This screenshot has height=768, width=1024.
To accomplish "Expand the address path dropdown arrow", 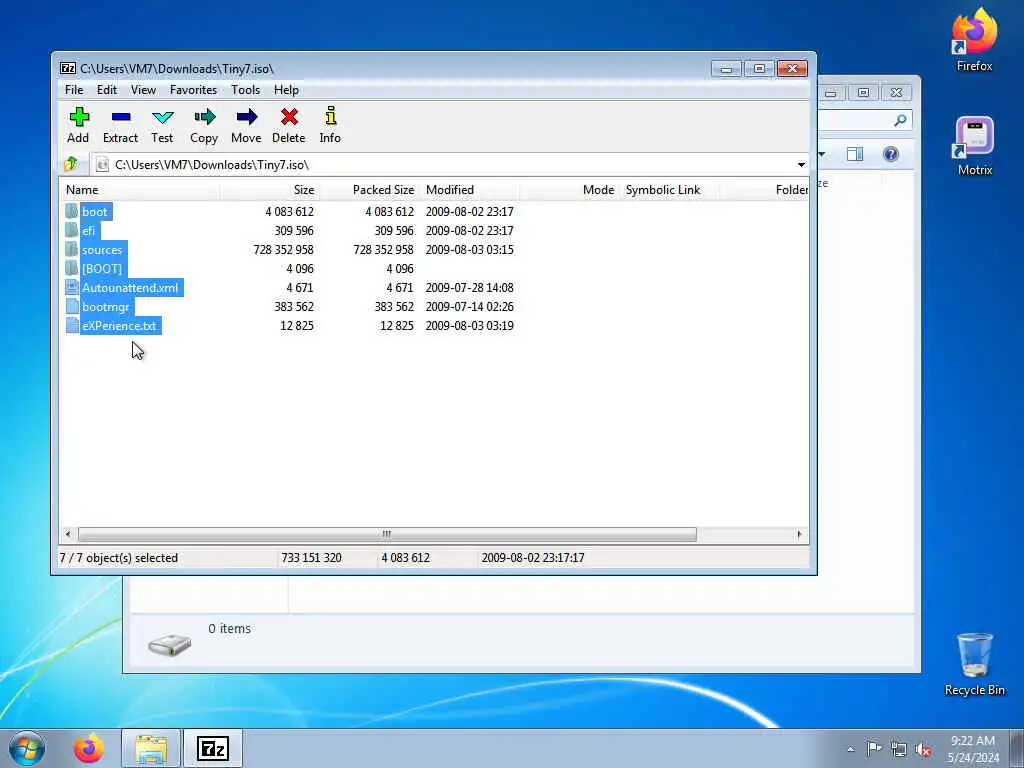I will tap(801, 165).
